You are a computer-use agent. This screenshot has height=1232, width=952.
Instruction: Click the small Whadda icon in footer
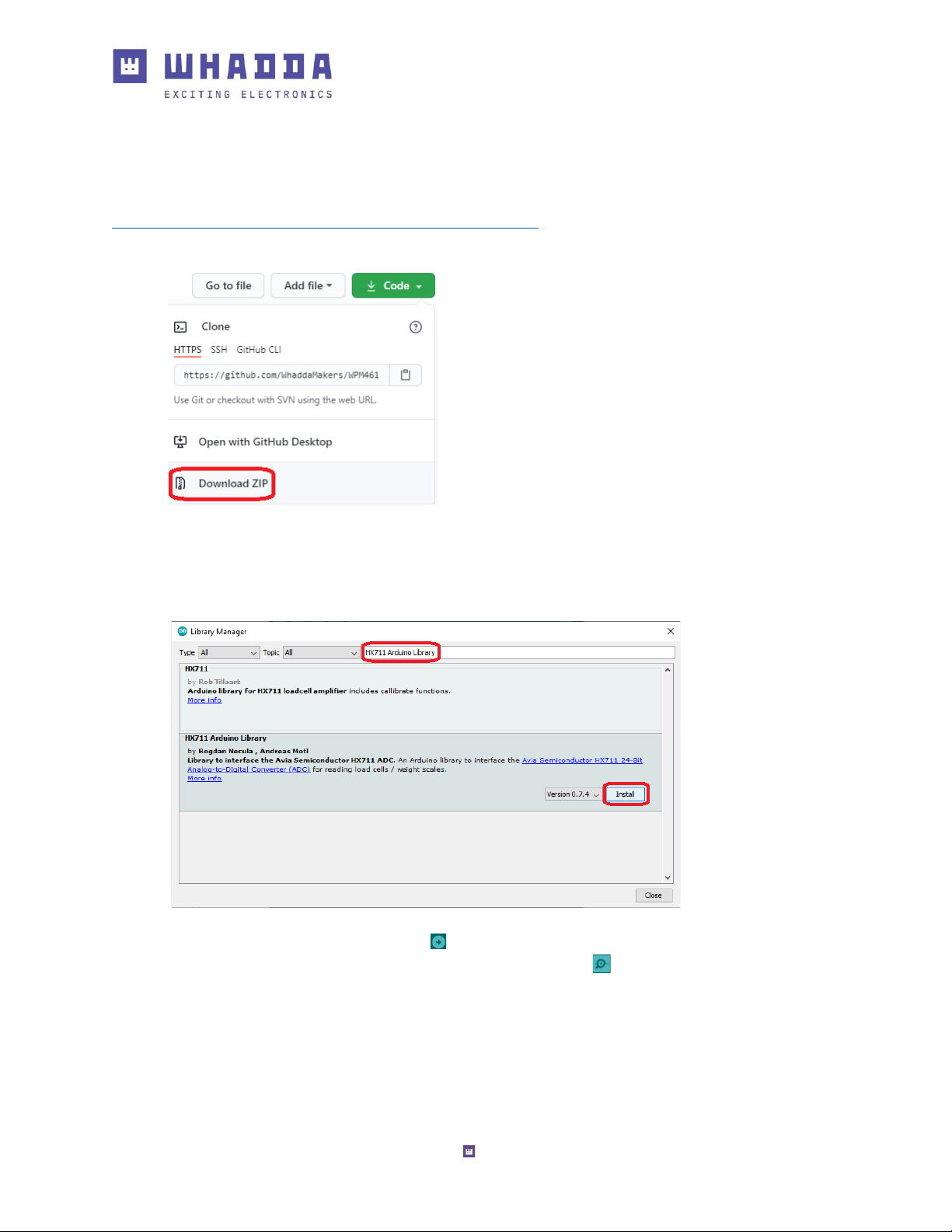[x=469, y=1151]
